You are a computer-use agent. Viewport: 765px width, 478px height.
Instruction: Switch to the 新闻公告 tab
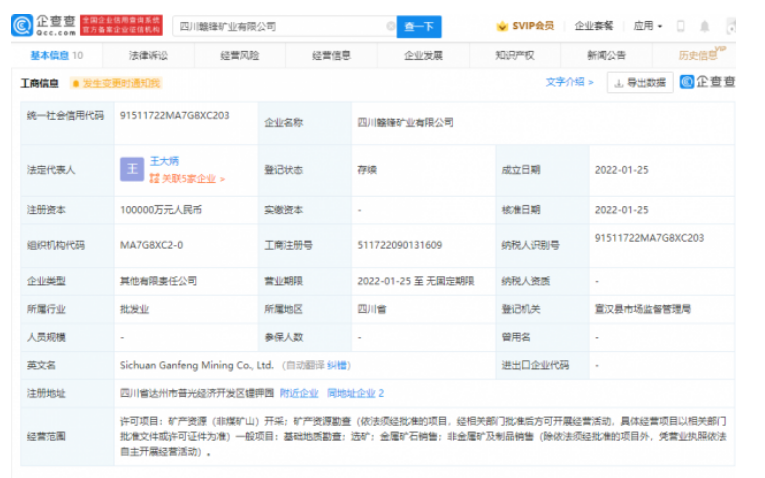click(x=606, y=56)
